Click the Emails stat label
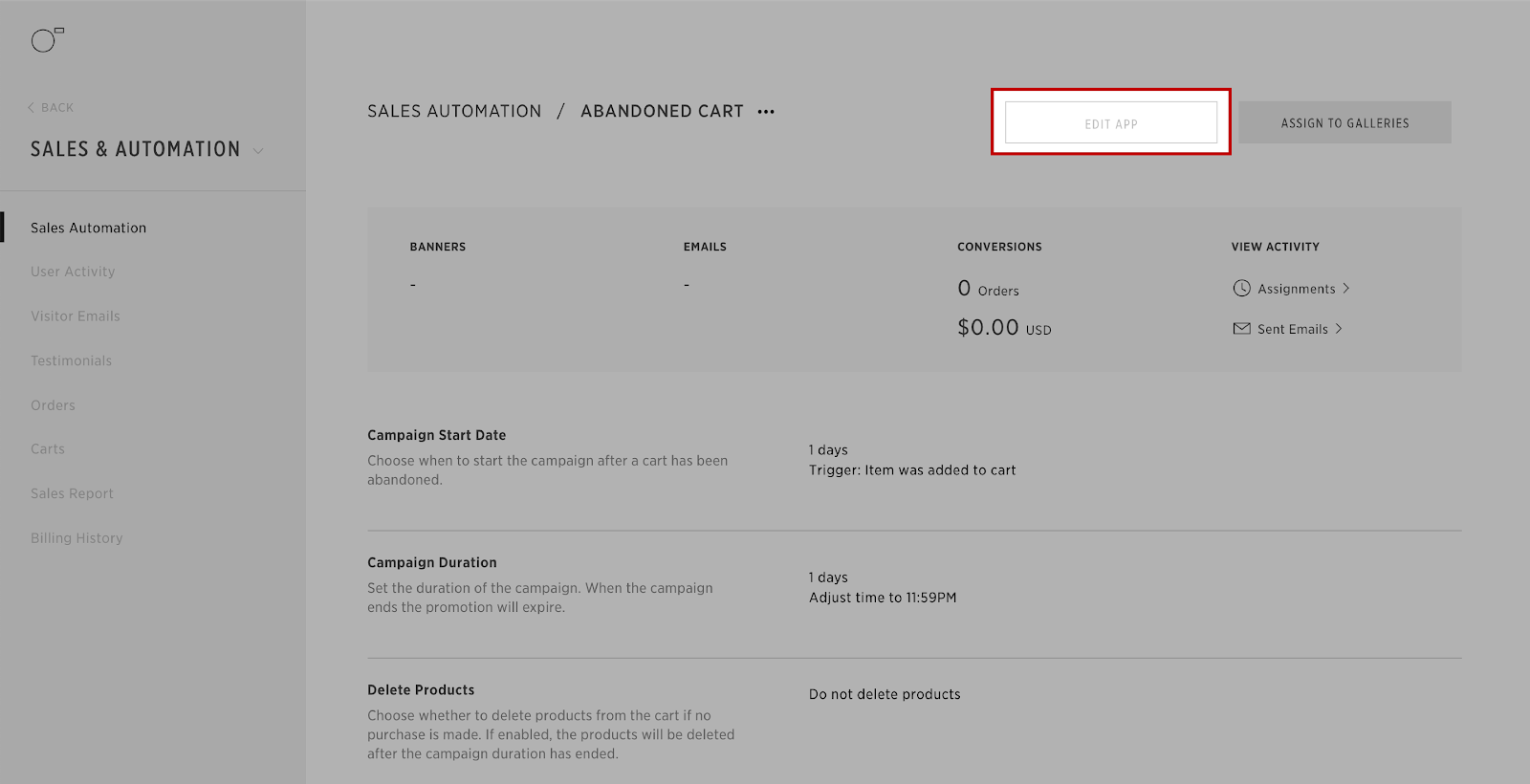This screenshot has width=1530, height=784. 705,247
